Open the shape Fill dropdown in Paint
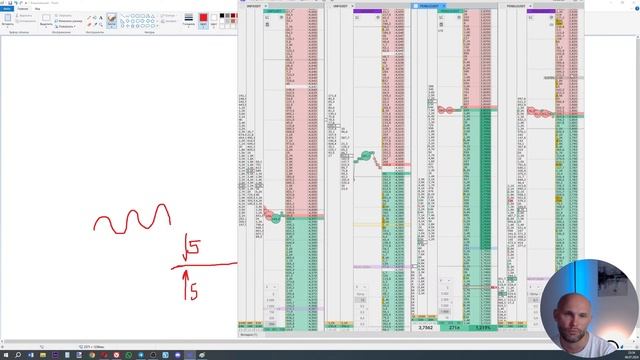 [x=169, y=21]
